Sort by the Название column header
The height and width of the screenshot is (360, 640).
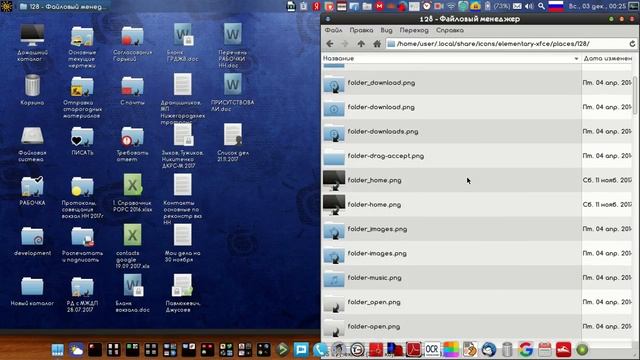pos(451,58)
